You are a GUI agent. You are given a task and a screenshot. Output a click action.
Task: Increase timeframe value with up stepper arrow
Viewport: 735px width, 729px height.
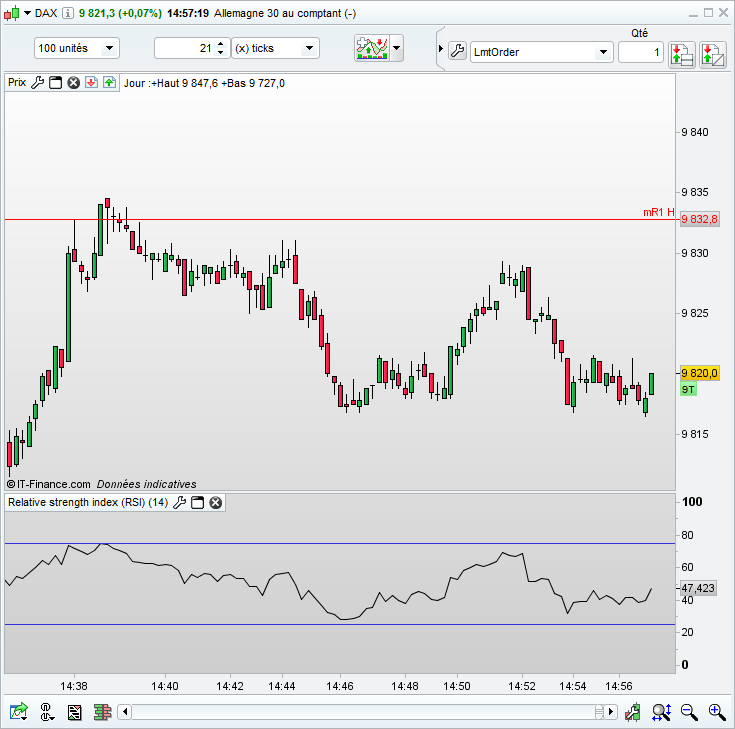pyautogui.click(x=221, y=44)
